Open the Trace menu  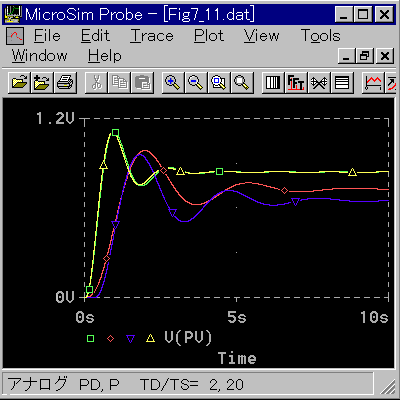(x=152, y=36)
